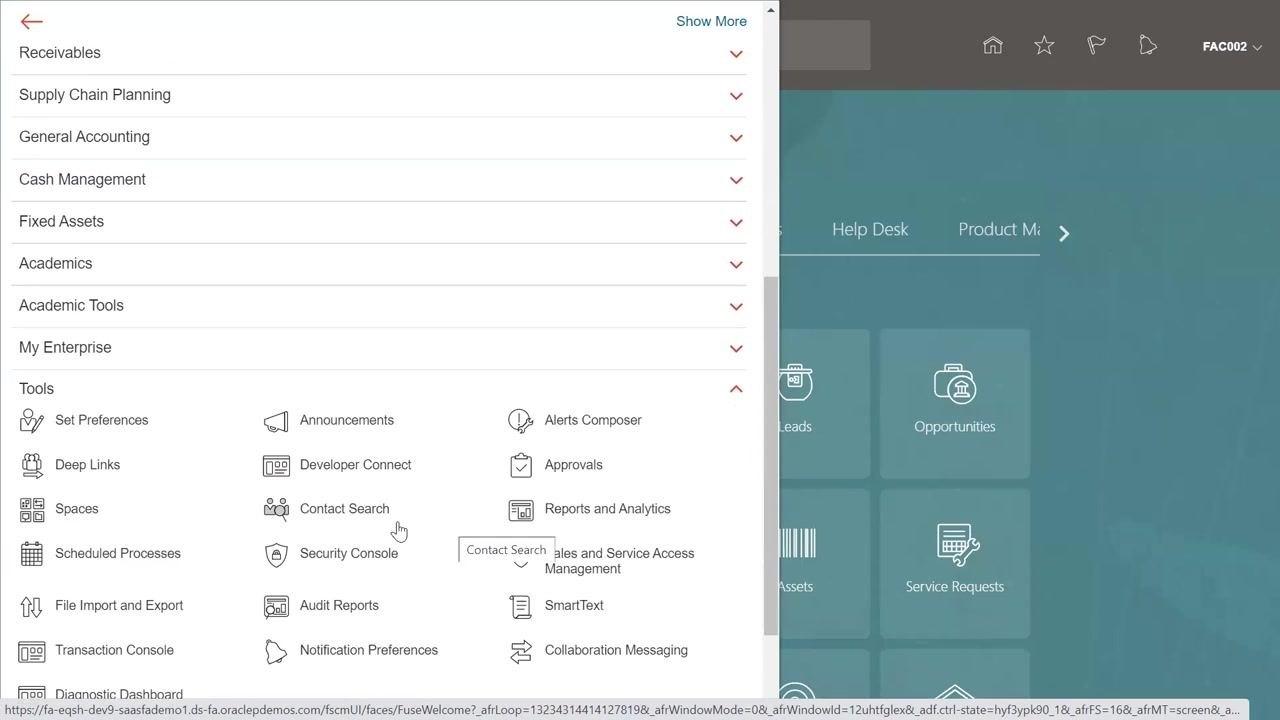Switch to the Product Management tab
Viewport: 1280px width, 720px height.
(998, 229)
